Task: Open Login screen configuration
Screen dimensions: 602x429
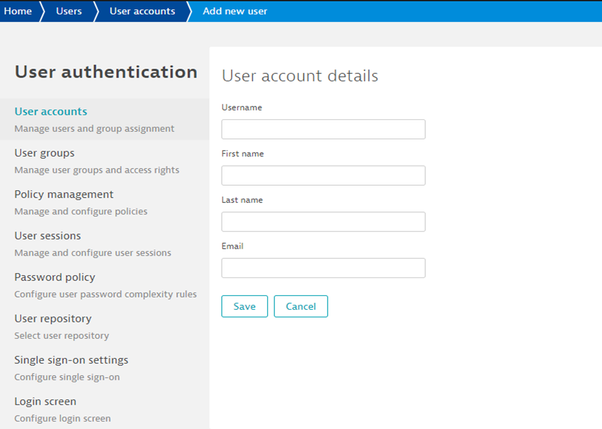Action: coord(45,401)
